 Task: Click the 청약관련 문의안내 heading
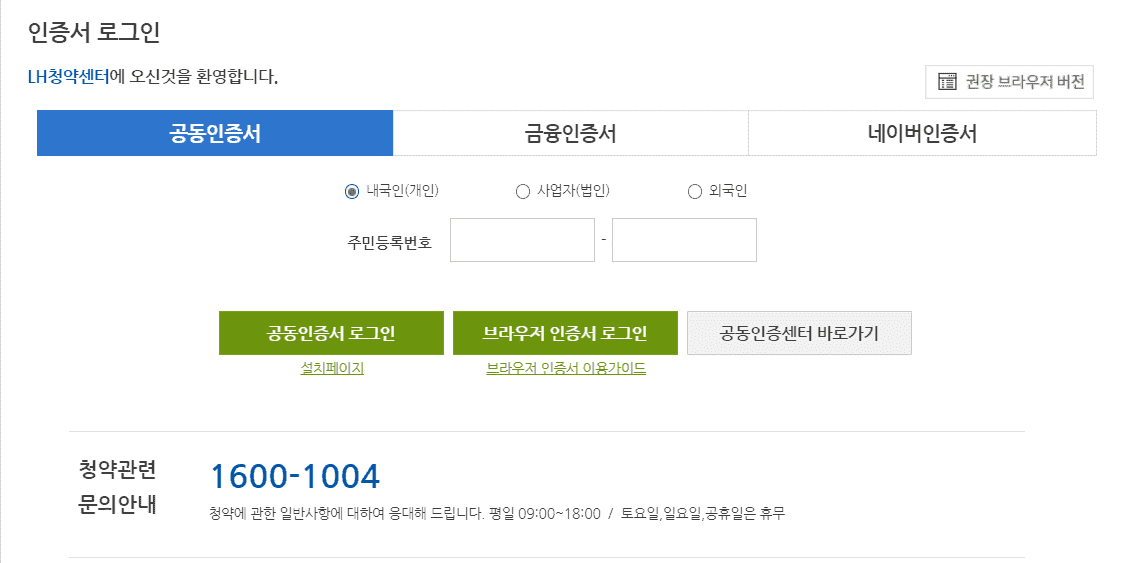click(x=117, y=487)
